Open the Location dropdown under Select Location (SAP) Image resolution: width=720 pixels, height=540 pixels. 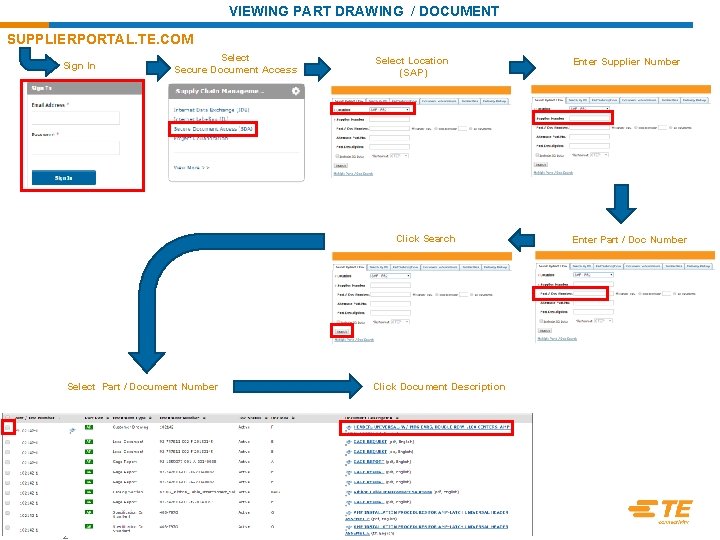pyautogui.click(x=389, y=110)
